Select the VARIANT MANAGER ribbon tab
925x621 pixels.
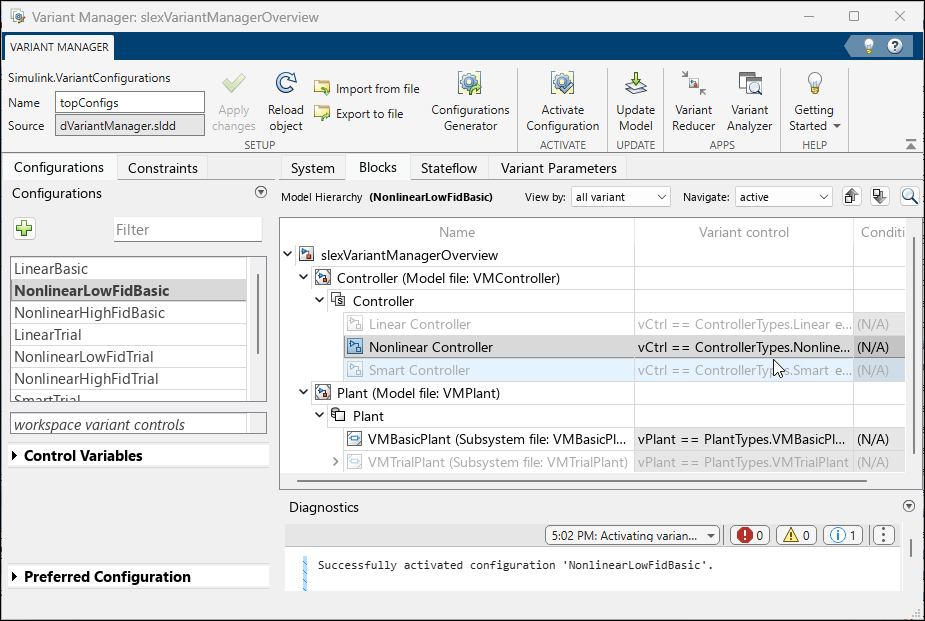(x=59, y=47)
